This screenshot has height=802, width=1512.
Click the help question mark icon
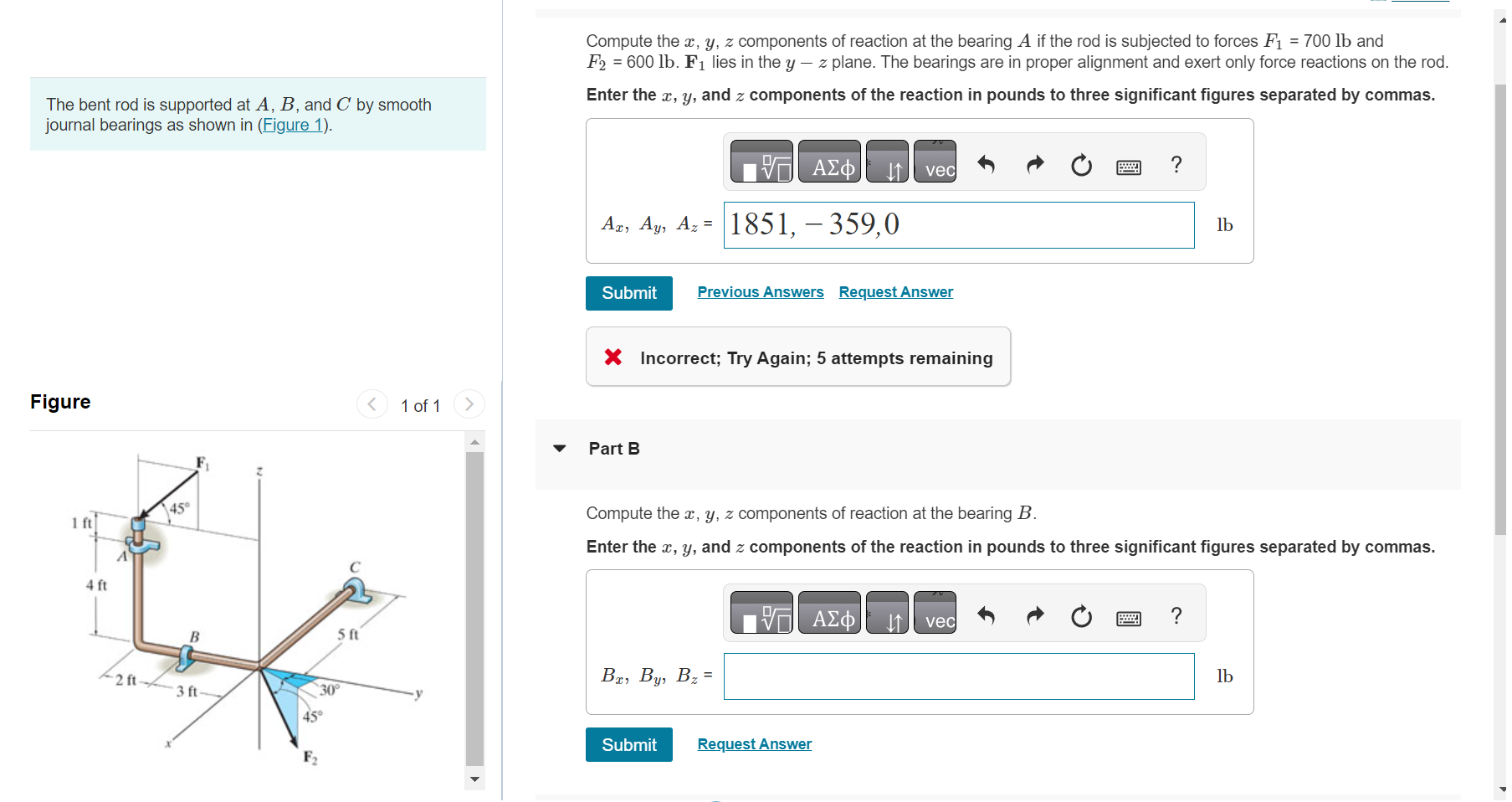click(1176, 165)
